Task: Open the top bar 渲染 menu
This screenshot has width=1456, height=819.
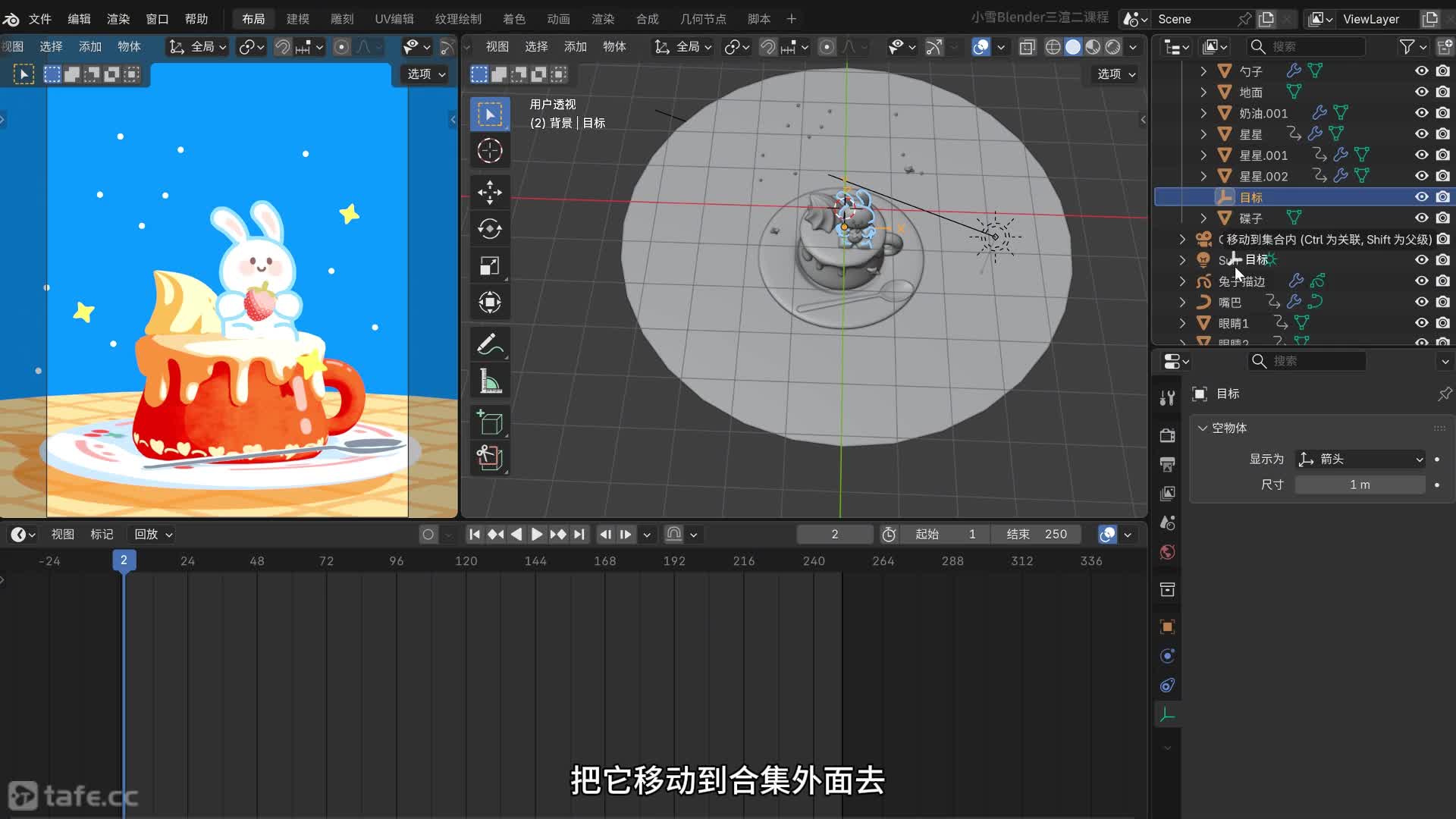Action: coord(118,19)
